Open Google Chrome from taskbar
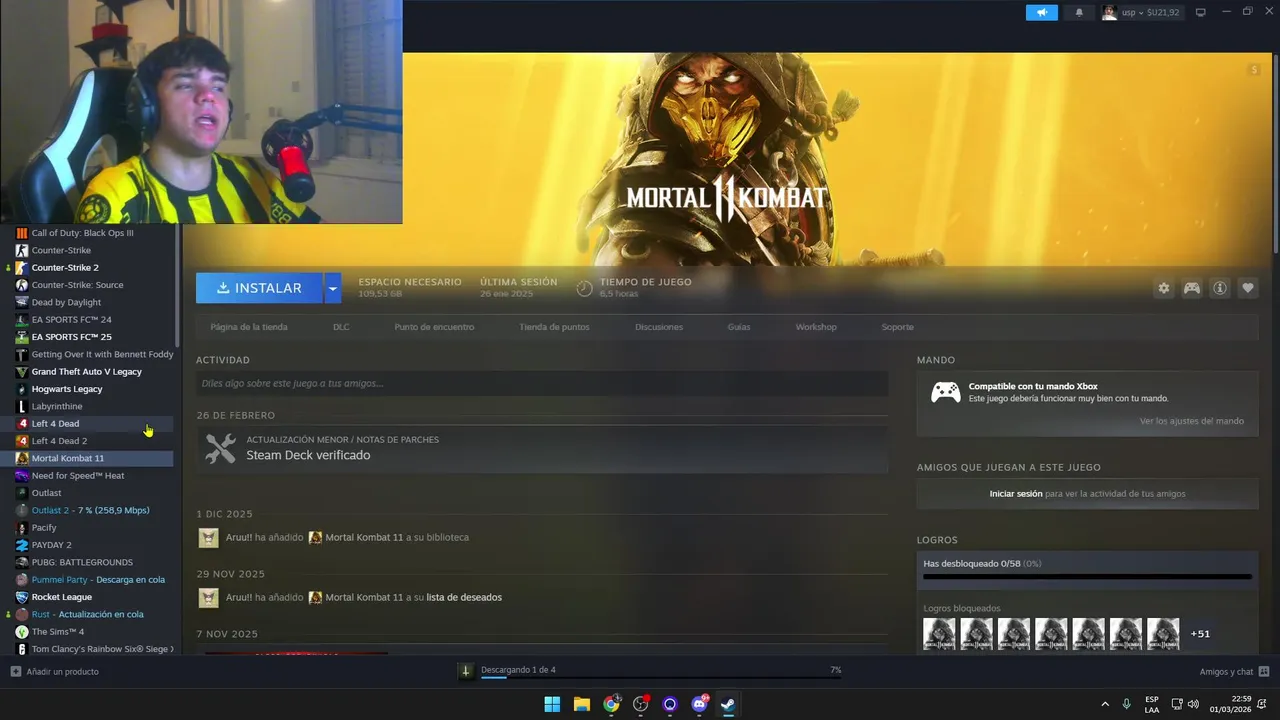The width and height of the screenshot is (1280, 720). tap(611, 704)
